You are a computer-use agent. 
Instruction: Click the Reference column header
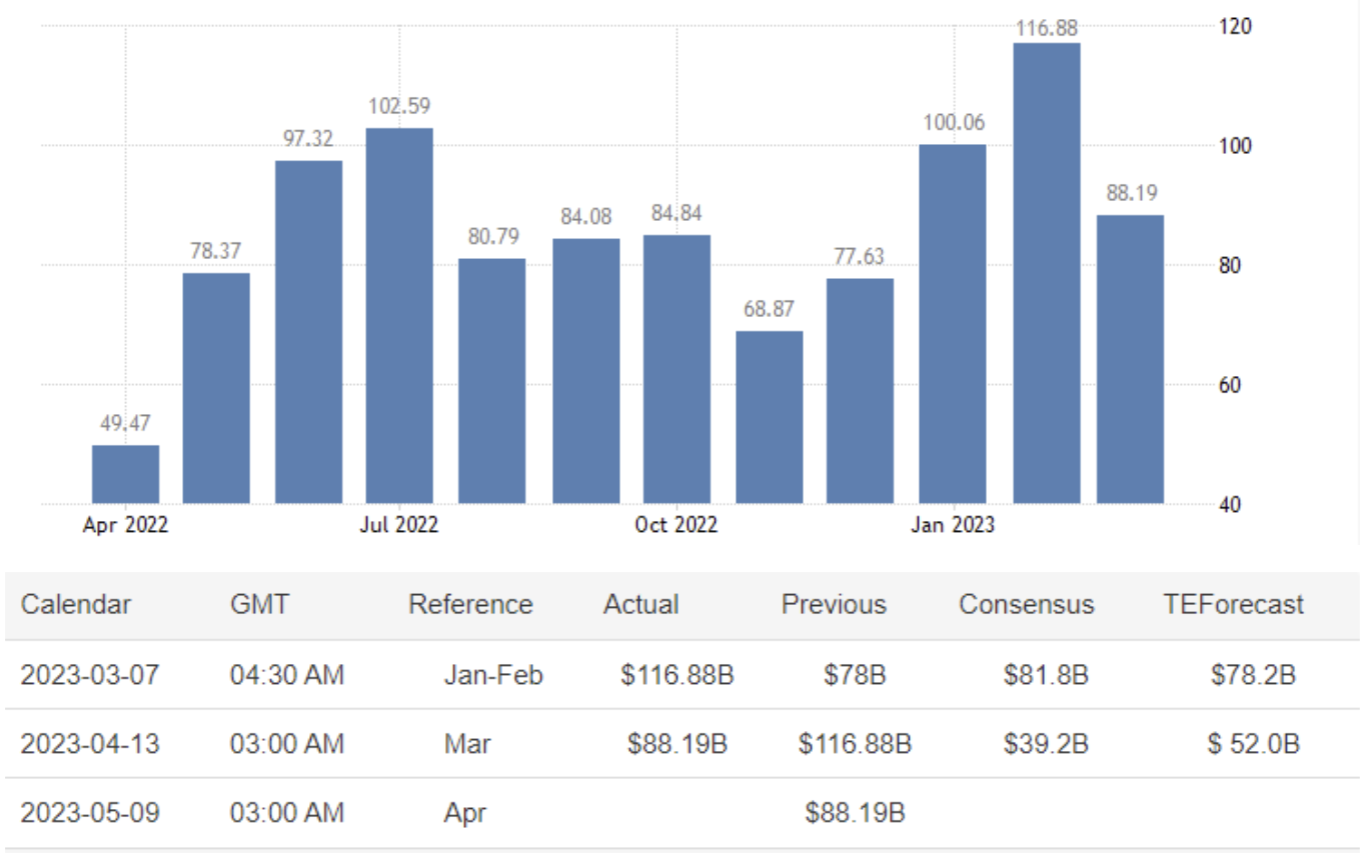point(470,605)
